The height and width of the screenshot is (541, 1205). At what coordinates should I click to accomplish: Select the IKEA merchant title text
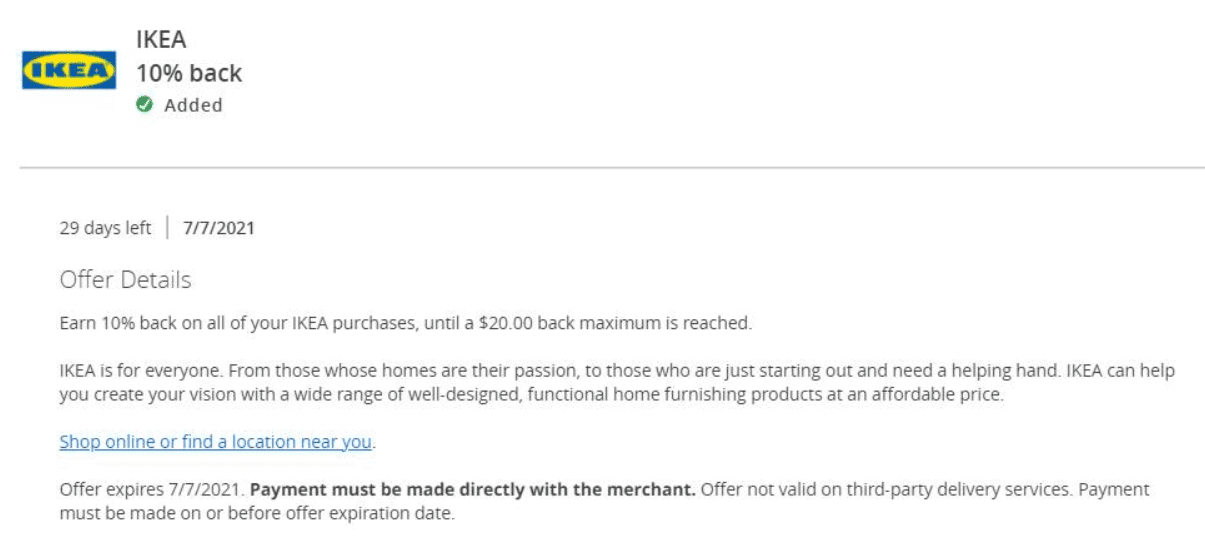point(162,40)
